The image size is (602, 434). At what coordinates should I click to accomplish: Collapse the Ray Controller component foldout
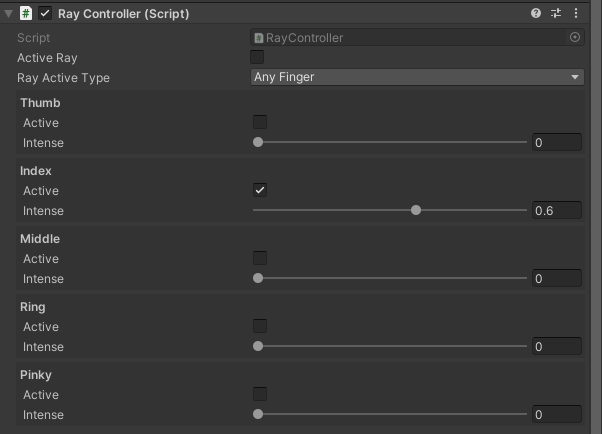(9, 14)
